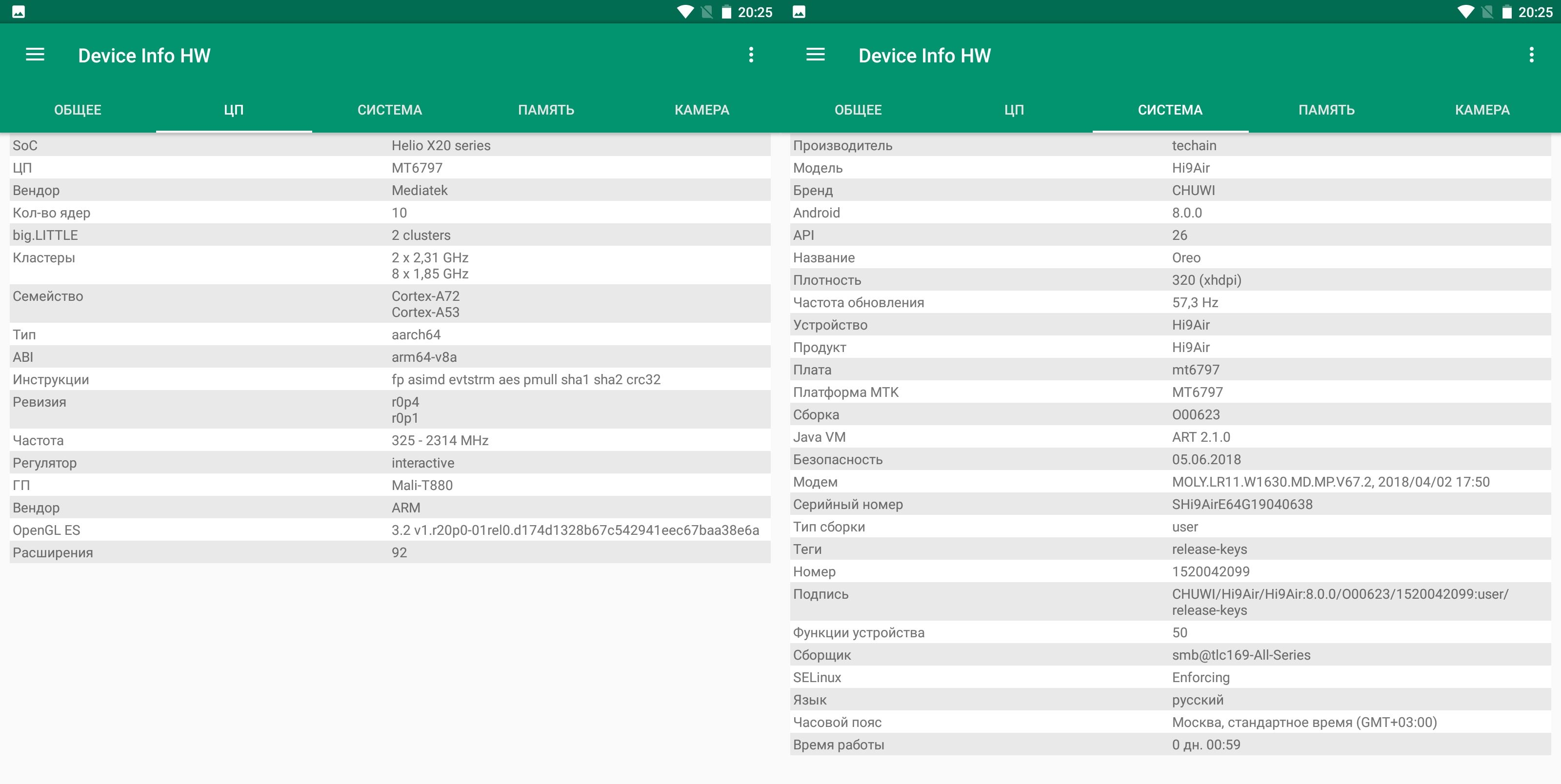This screenshot has height=784, width=1561.
Task: Select the security patch date 05.06.2018
Action: coord(1206,459)
